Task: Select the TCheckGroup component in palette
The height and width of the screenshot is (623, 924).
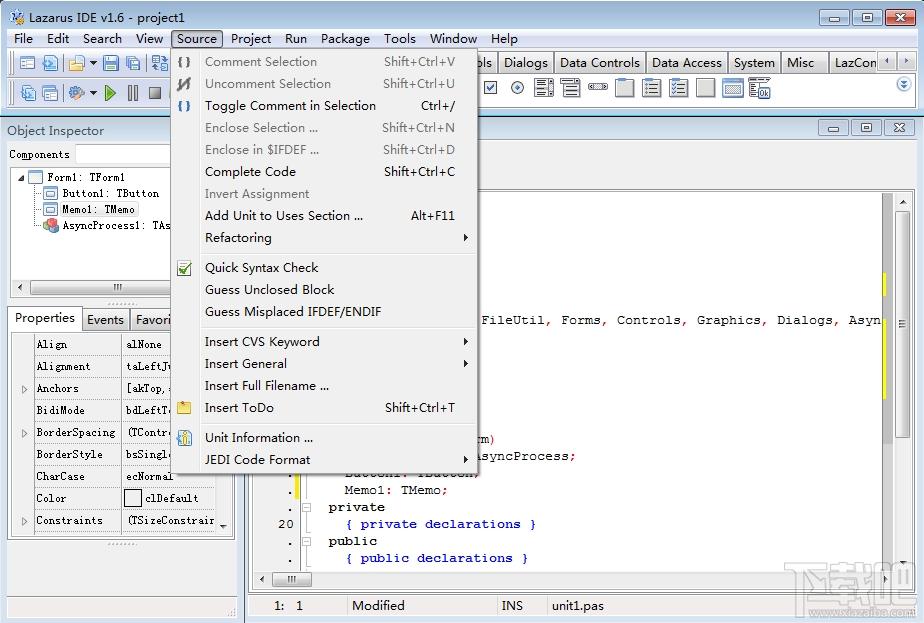Action: click(x=678, y=88)
